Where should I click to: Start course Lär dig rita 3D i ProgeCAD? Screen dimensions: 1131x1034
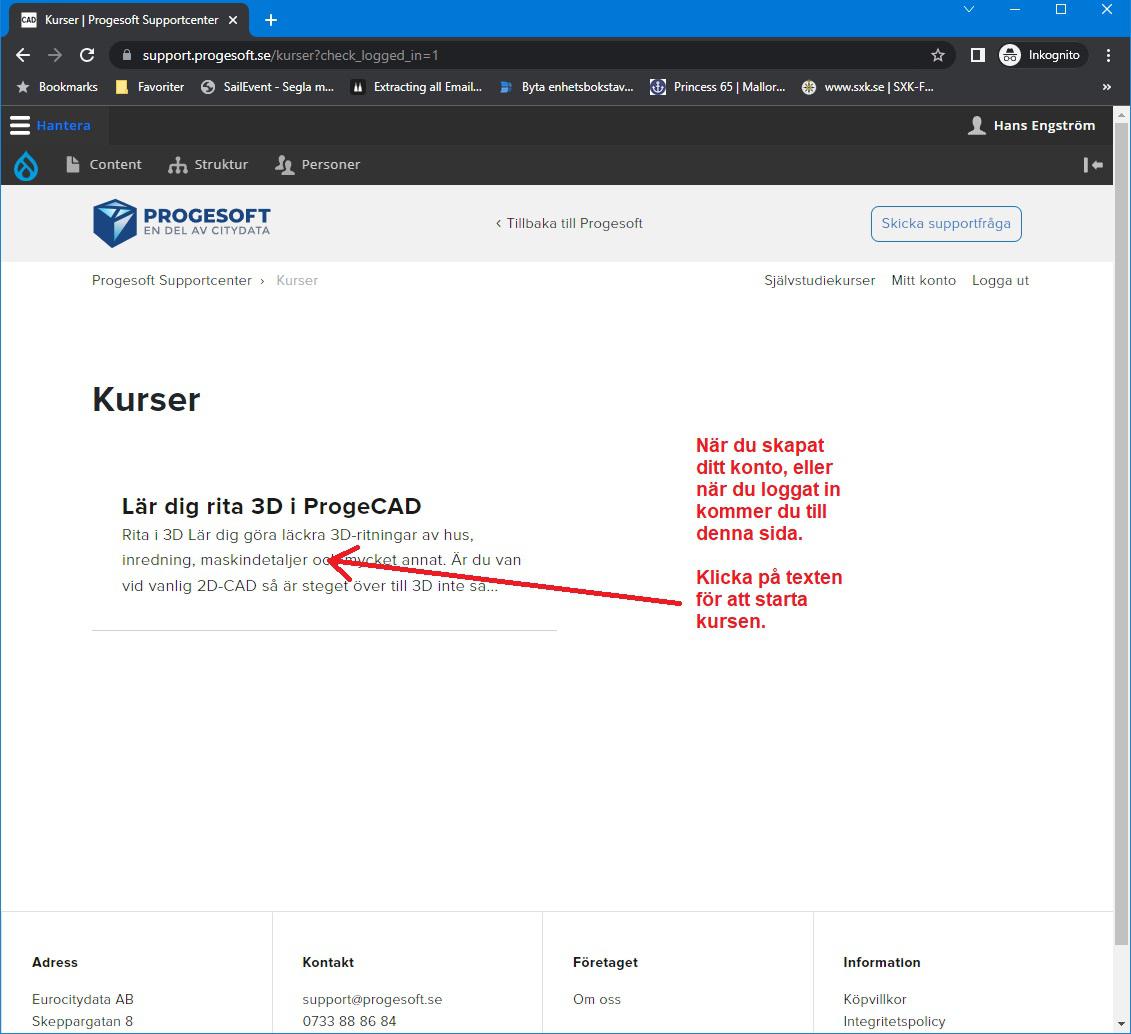271,506
